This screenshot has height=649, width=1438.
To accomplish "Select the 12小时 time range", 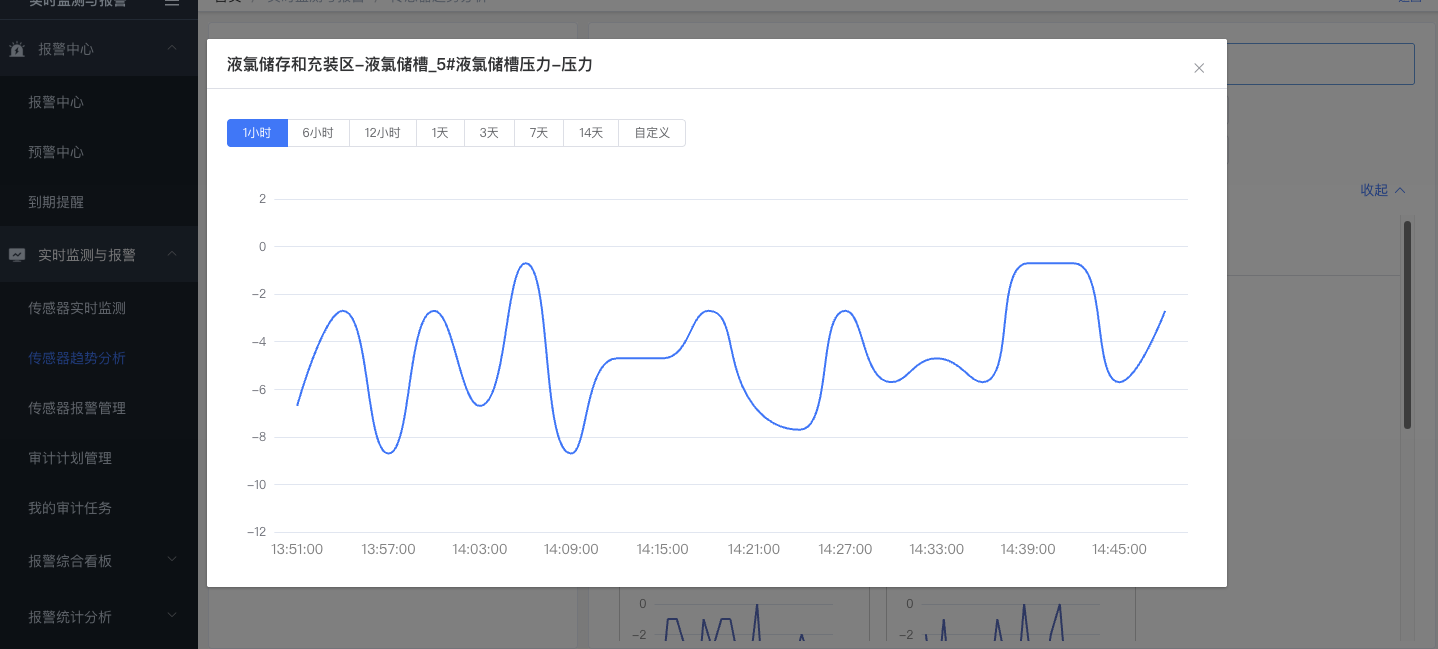I will (382, 133).
